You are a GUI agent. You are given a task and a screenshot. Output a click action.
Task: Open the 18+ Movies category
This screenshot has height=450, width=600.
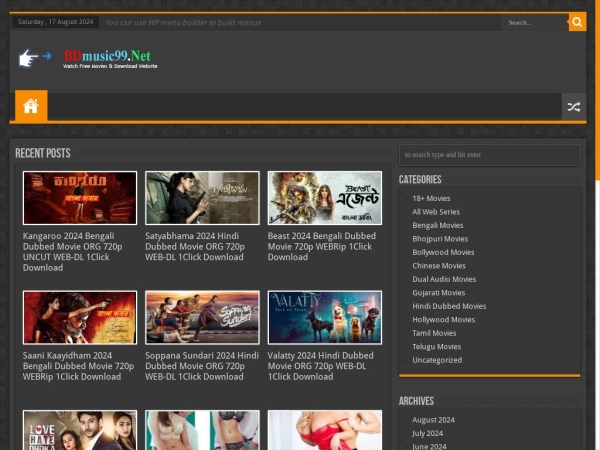click(x=431, y=198)
